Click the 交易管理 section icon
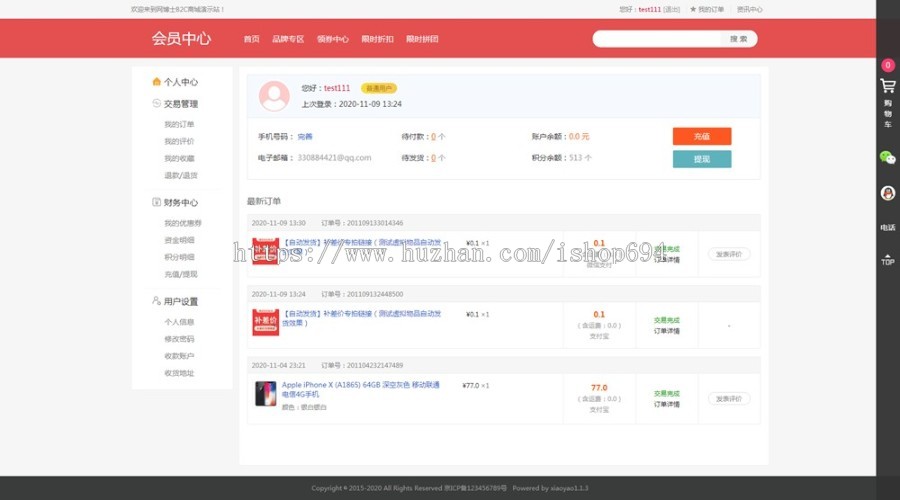The image size is (900, 500). pos(156,103)
